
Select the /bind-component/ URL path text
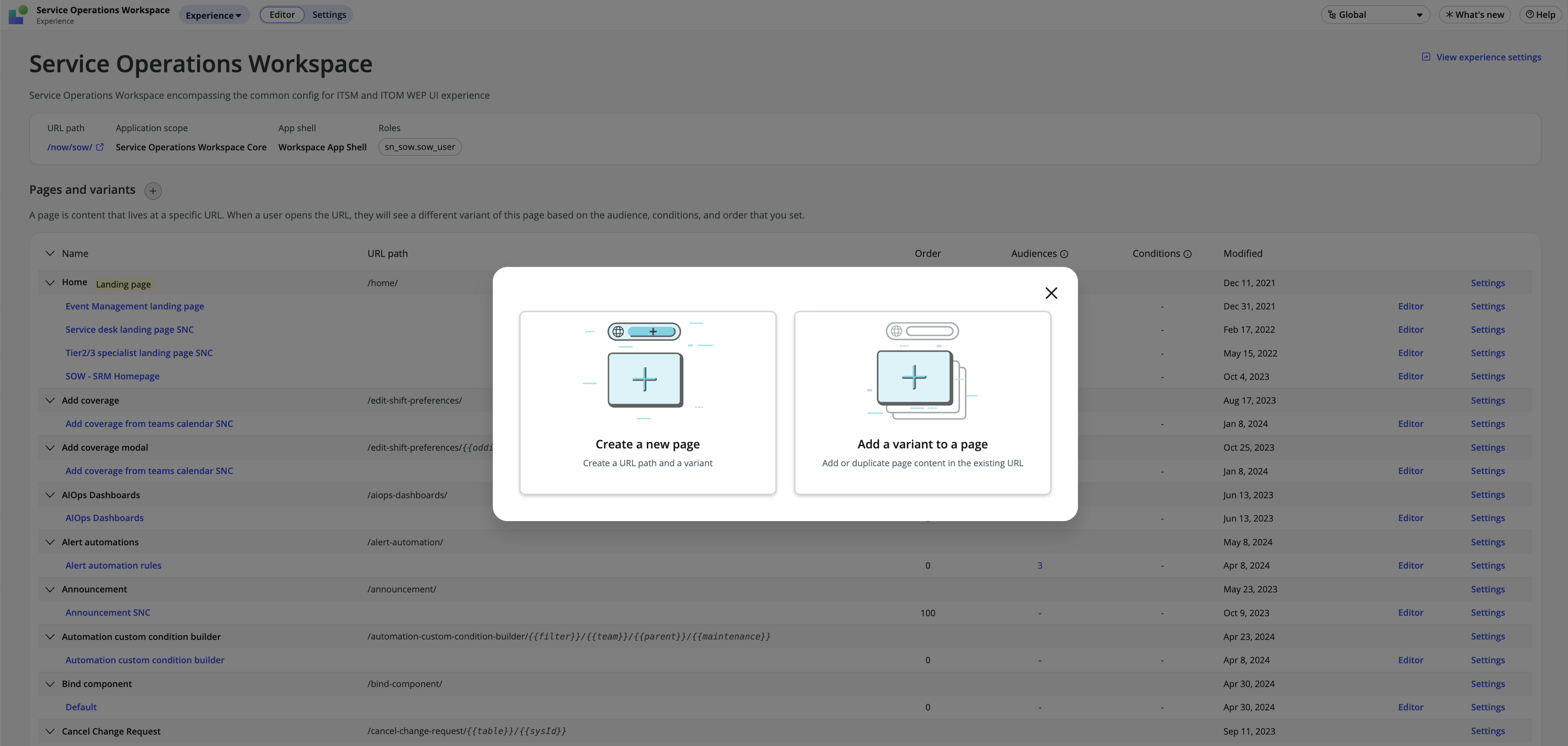[x=405, y=684]
